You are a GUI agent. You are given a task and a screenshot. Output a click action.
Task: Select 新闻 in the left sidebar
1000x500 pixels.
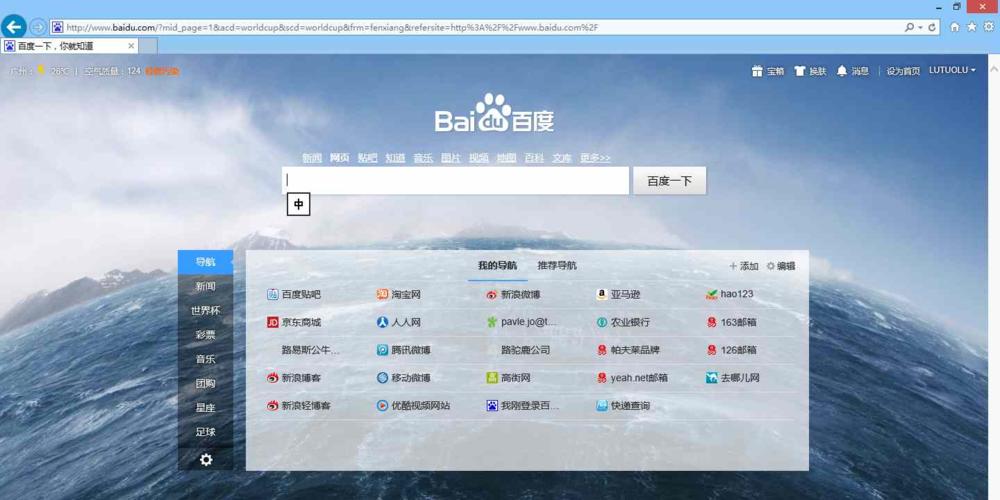pyautogui.click(x=205, y=286)
